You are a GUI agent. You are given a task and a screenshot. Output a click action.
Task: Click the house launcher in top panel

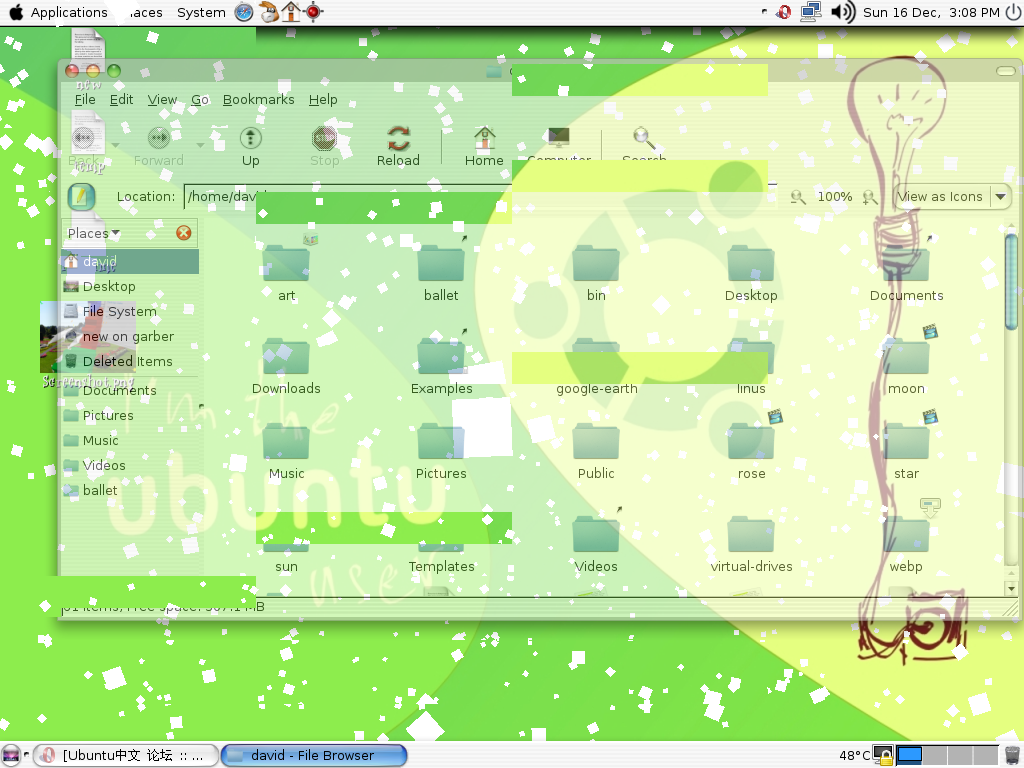291,12
